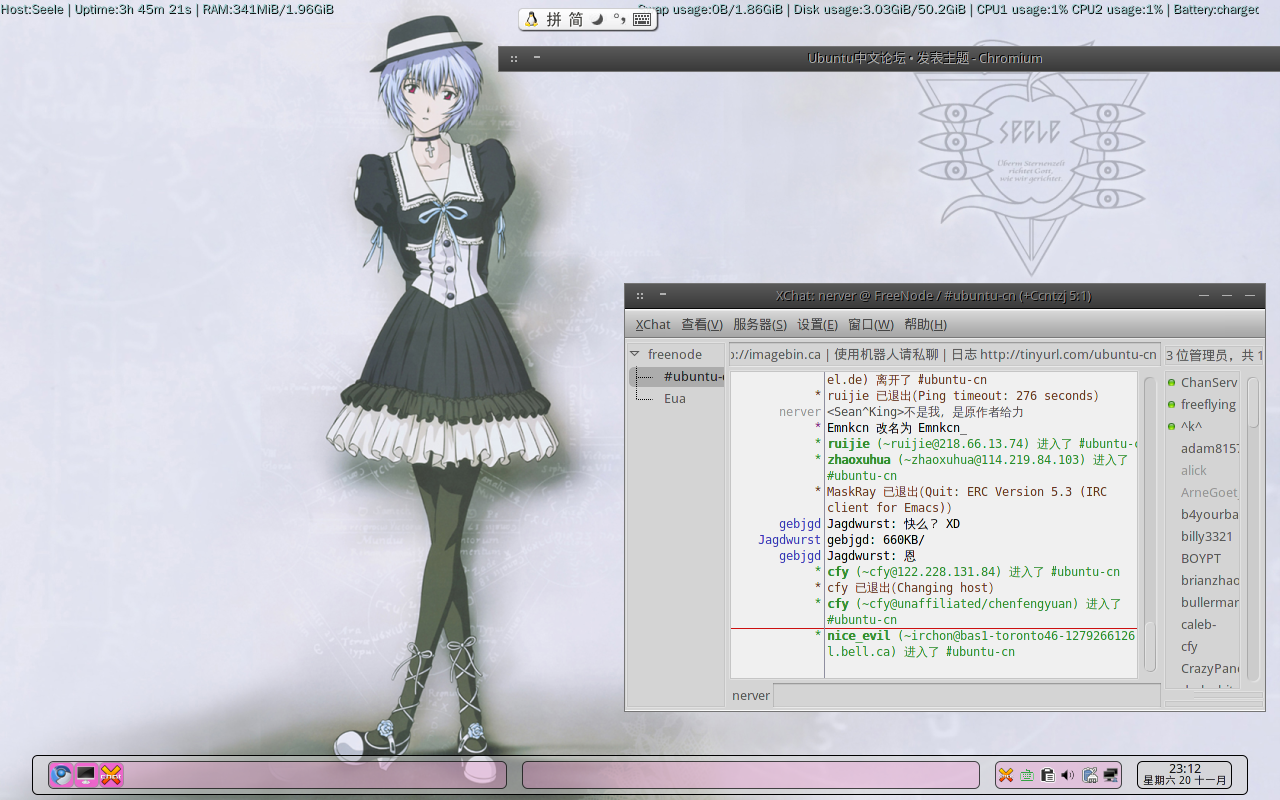Select BOYPT in user list

coord(1201,558)
